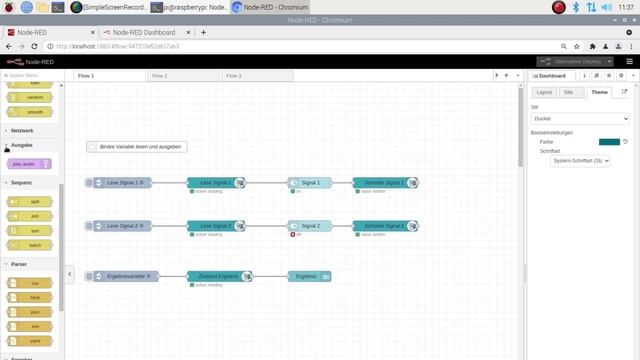Switch to the Flow 2 tab
Image resolution: width=640 pixels, height=360 pixels.
183,76
